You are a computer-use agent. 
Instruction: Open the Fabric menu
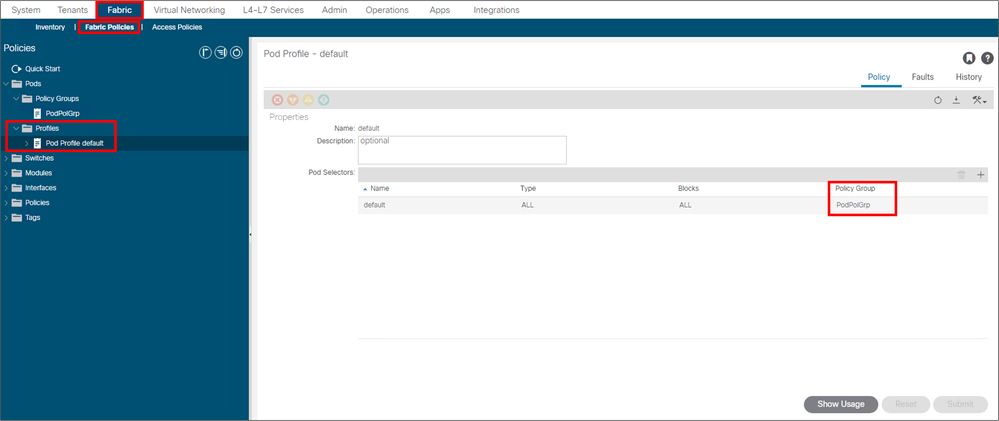coord(120,10)
